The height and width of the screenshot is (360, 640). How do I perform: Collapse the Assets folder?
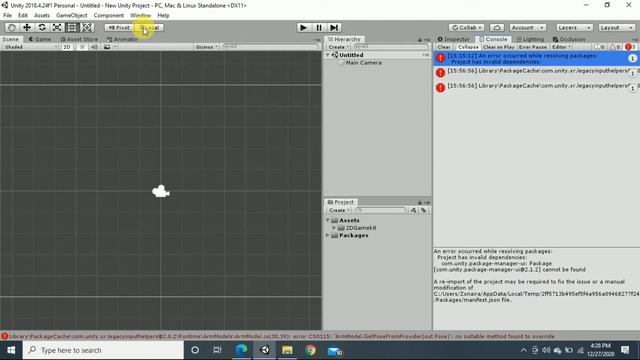click(328, 220)
